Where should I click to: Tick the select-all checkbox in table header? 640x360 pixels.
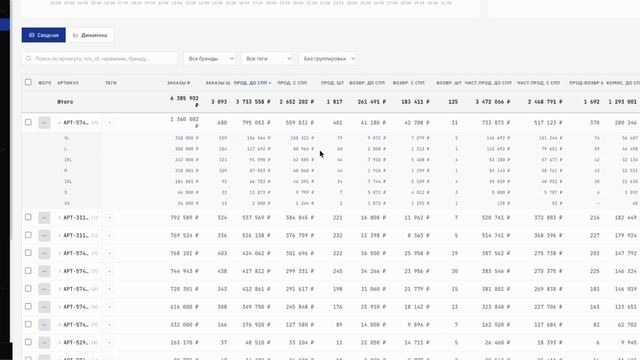28,82
